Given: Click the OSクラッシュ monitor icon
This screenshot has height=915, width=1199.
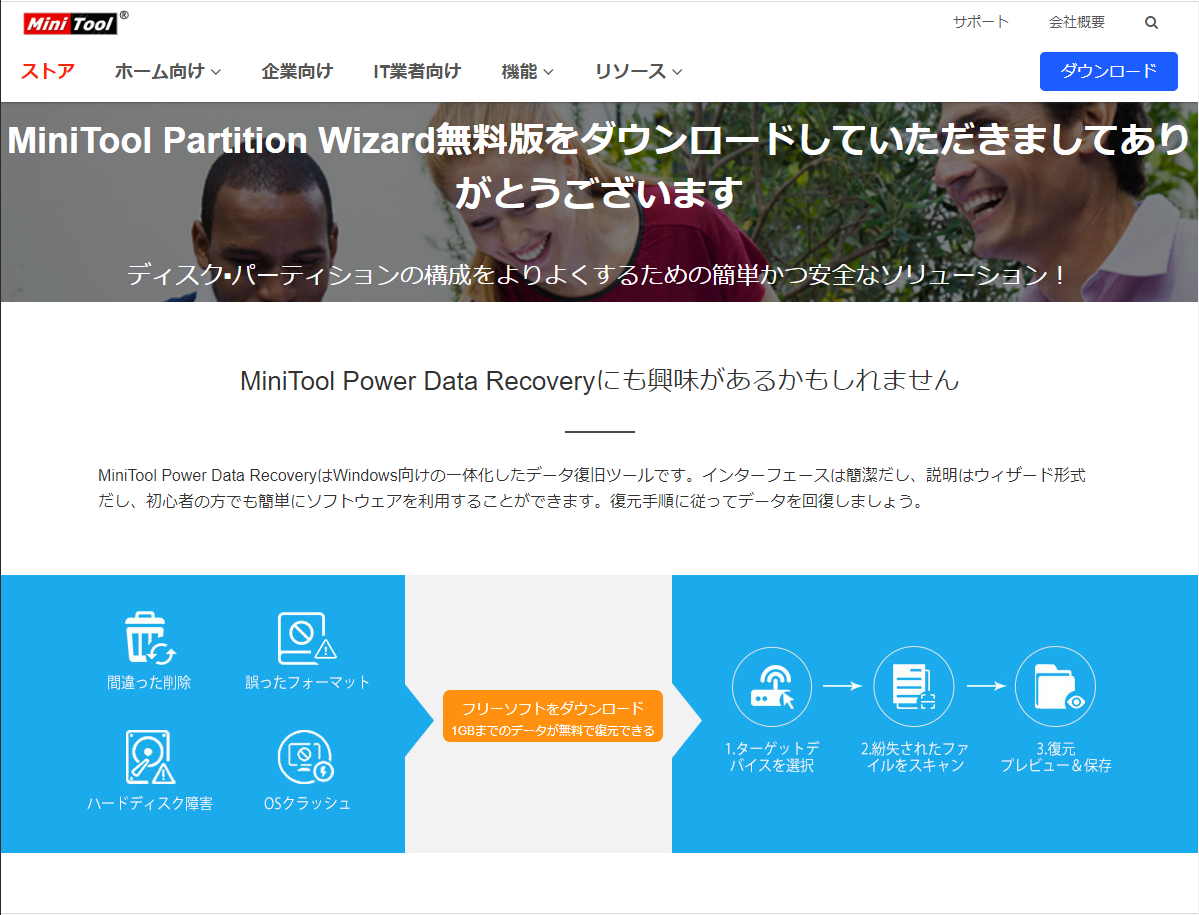Looking at the screenshot, I should [x=306, y=757].
